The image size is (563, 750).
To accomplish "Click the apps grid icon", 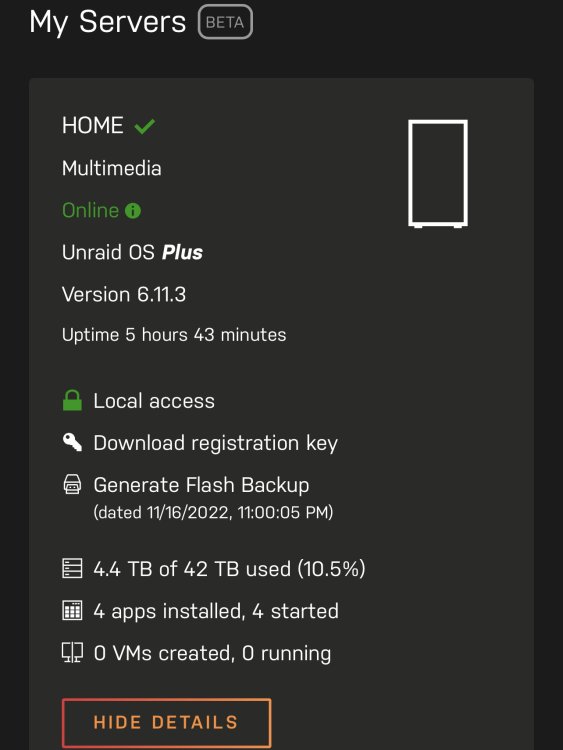I will tap(72, 610).
